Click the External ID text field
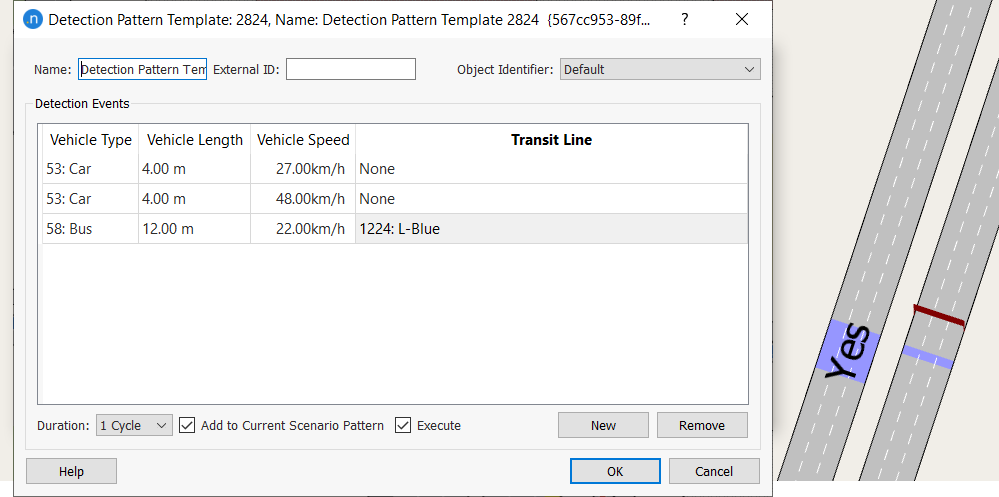This screenshot has height=497, width=999. 350,69
